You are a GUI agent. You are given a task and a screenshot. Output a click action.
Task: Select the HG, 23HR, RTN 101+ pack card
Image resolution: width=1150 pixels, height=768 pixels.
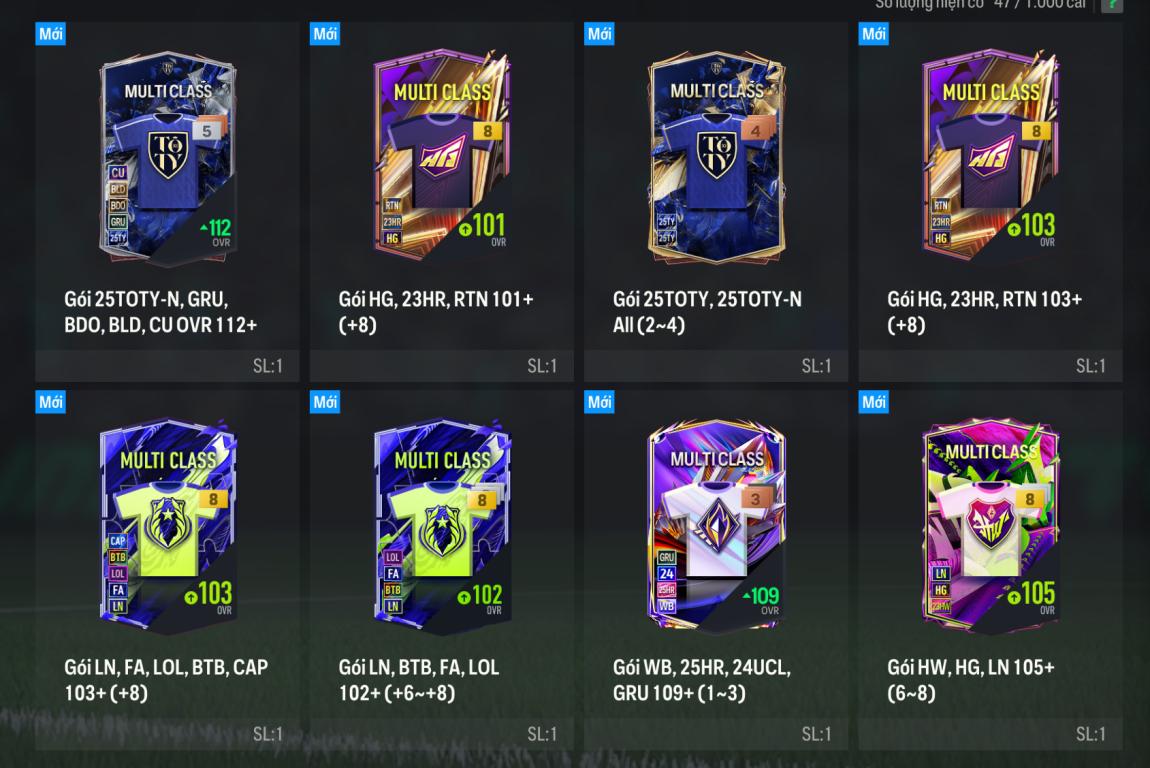442,202
